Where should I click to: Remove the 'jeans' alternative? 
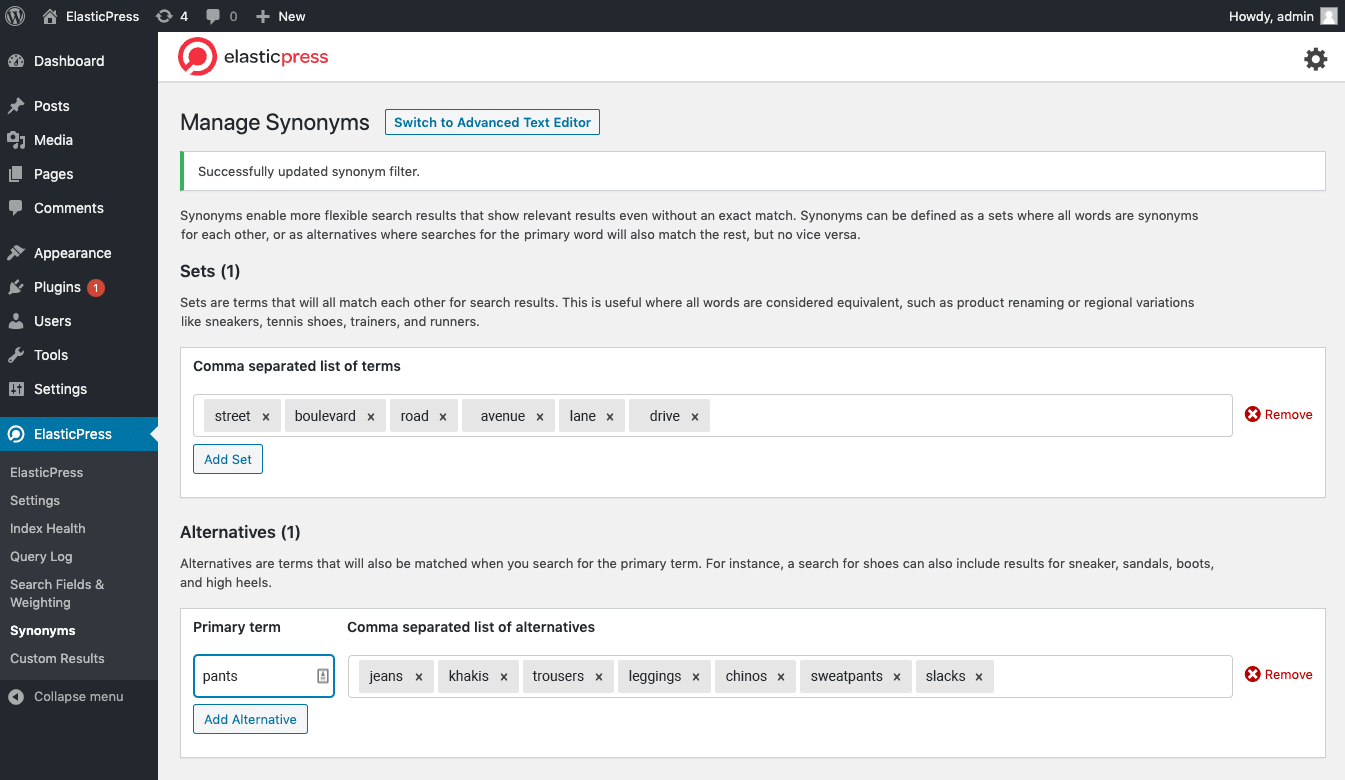pos(419,677)
